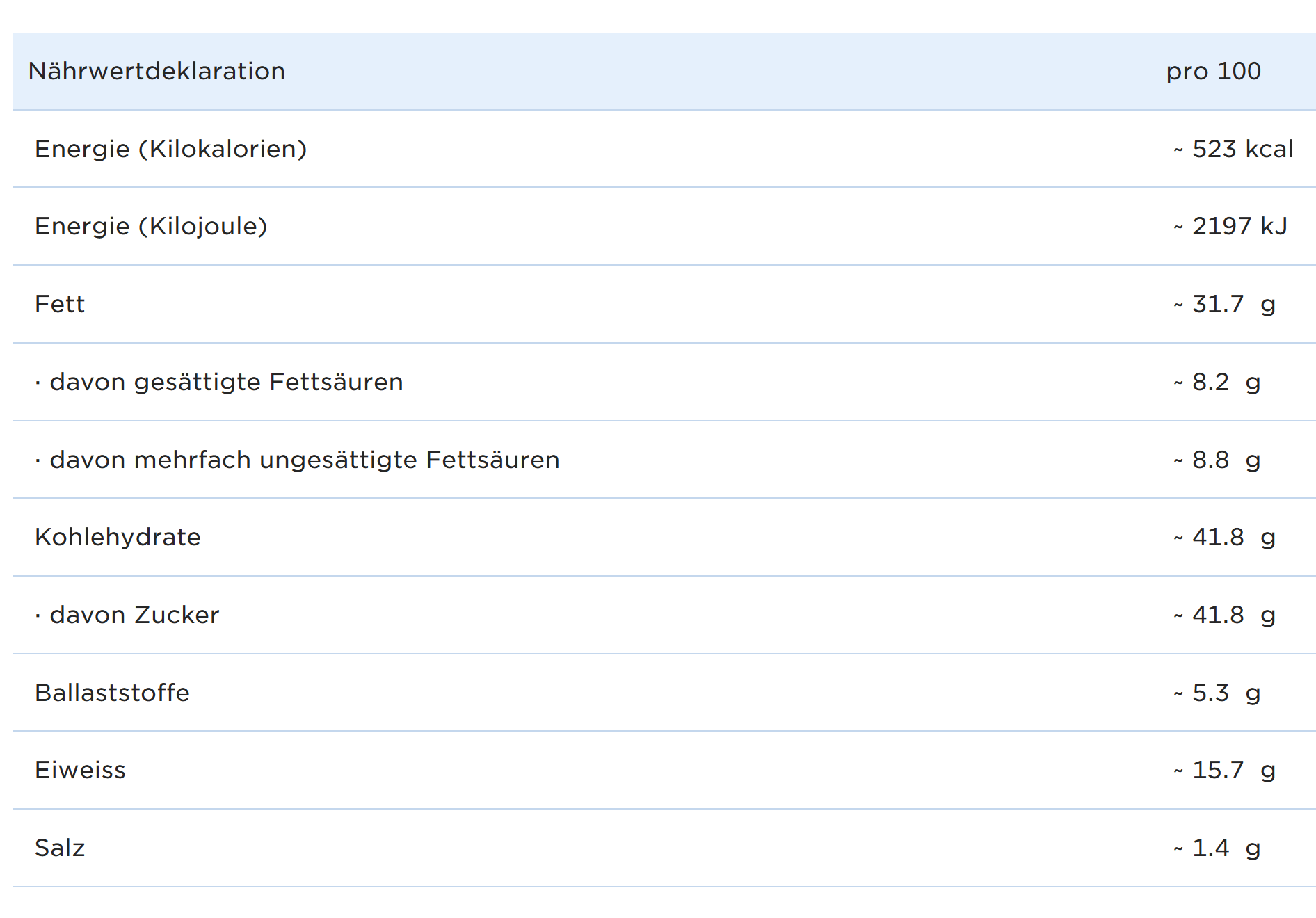Select the 1.4 g Salz value
Image resolution: width=1316 pixels, height=918 pixels.
click(x=1217, y=848)
